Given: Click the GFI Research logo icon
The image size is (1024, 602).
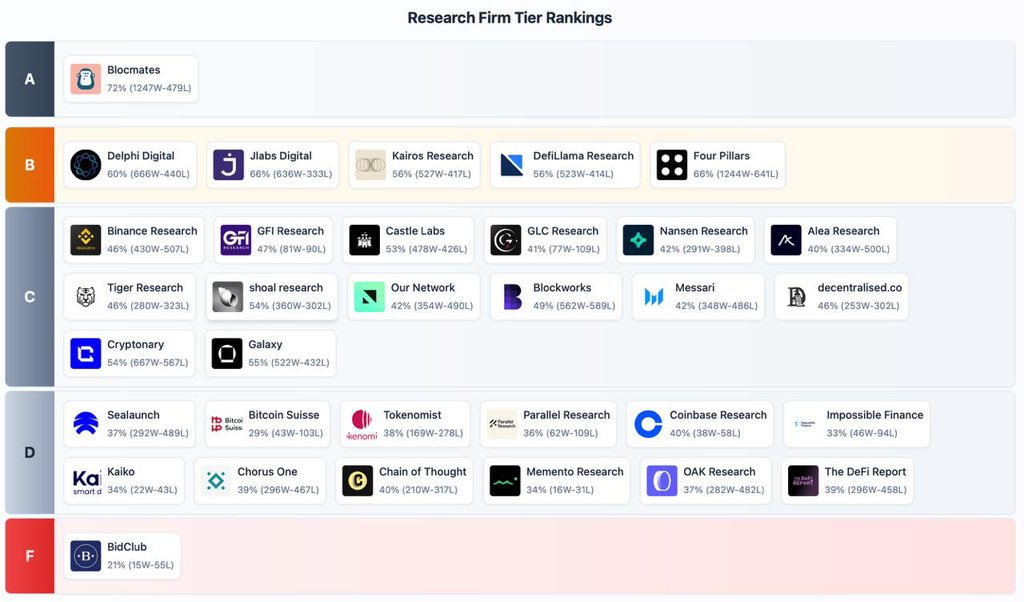Looking at the screenshot, I should [x=236, y=240].
